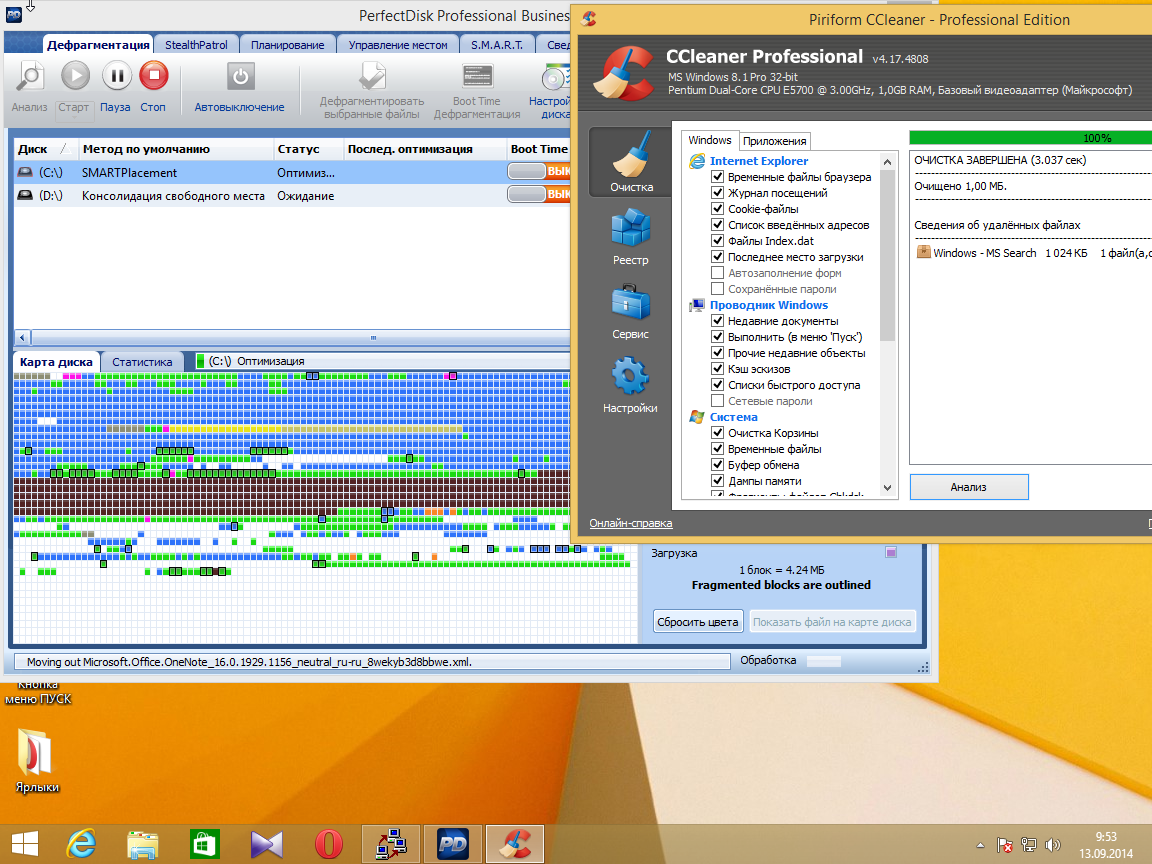Switch to Дефрагментация tab
This screenshot has height=864, width=1152.
98,45
